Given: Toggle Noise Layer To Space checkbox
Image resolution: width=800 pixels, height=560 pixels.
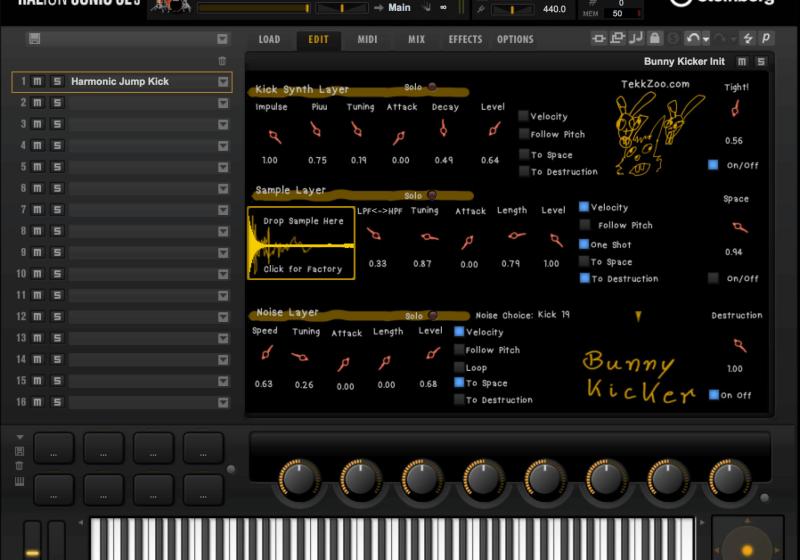Looking at the screenshot, I should coord(459,383).
